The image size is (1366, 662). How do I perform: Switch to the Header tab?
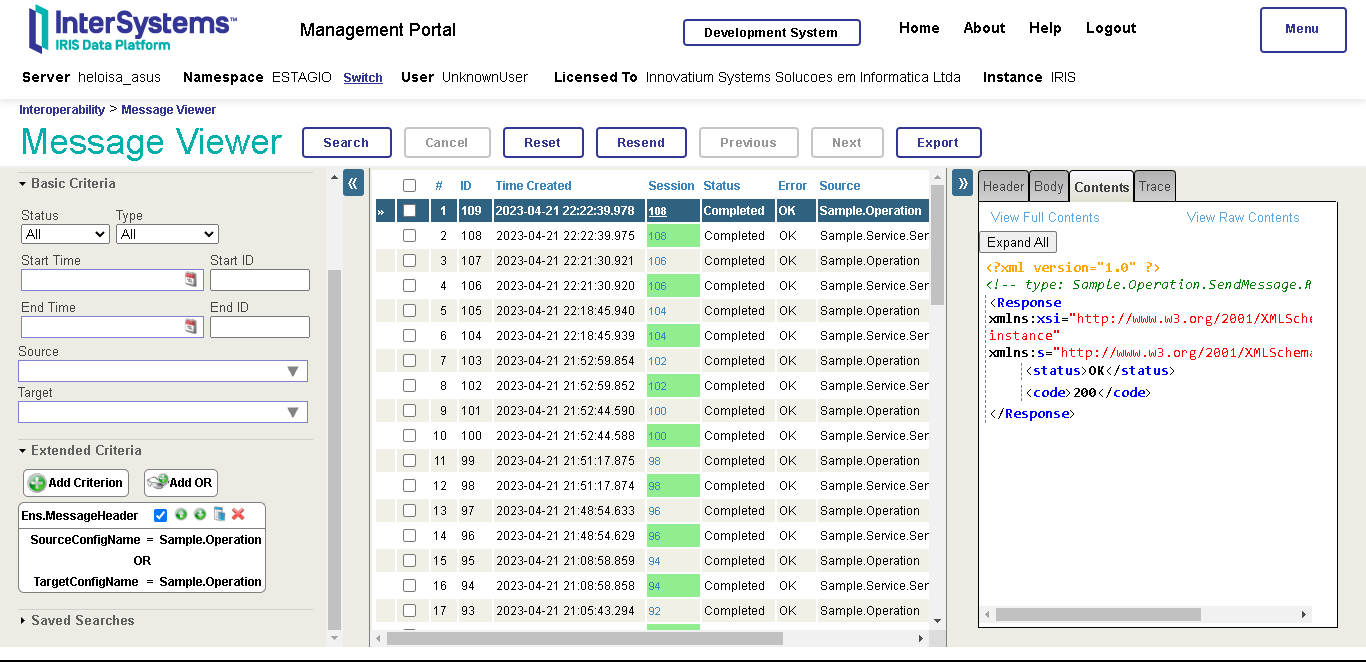click(x=1003, y=187)
